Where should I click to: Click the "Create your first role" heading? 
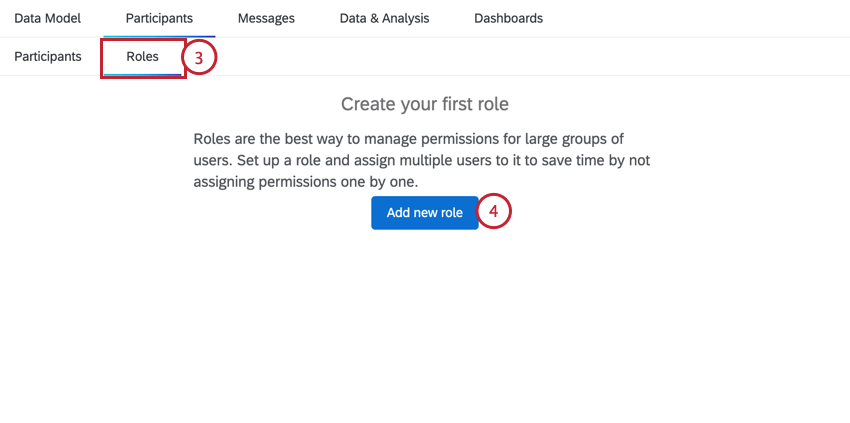tap(425, 104)
